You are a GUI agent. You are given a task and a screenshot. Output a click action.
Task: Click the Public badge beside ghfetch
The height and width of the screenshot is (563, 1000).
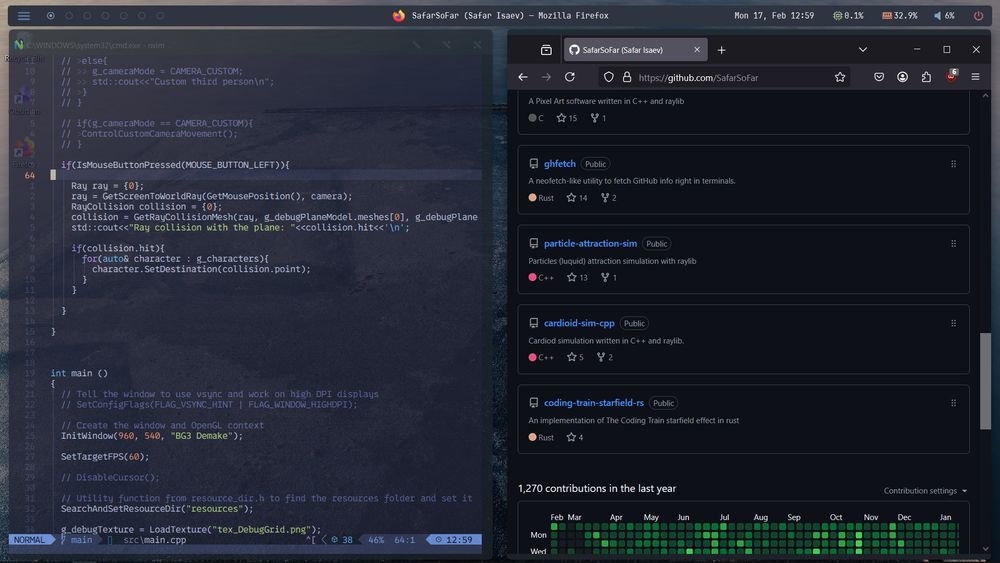pyautogui.click(x=595, y=164)
